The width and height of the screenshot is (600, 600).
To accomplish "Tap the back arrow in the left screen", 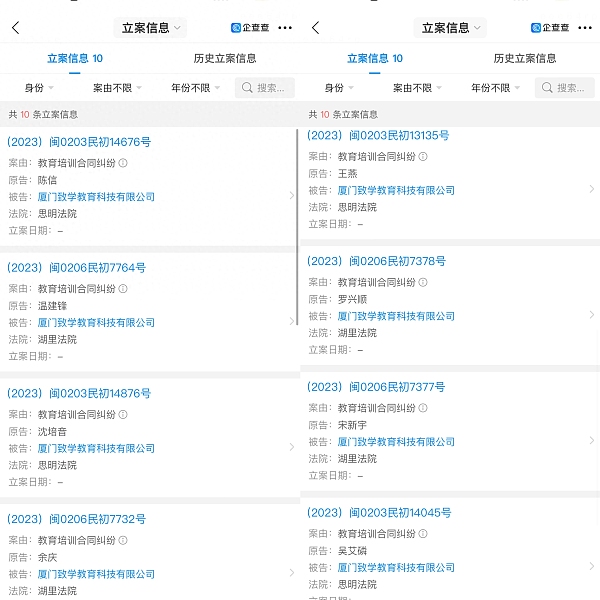I will (16, 28).
